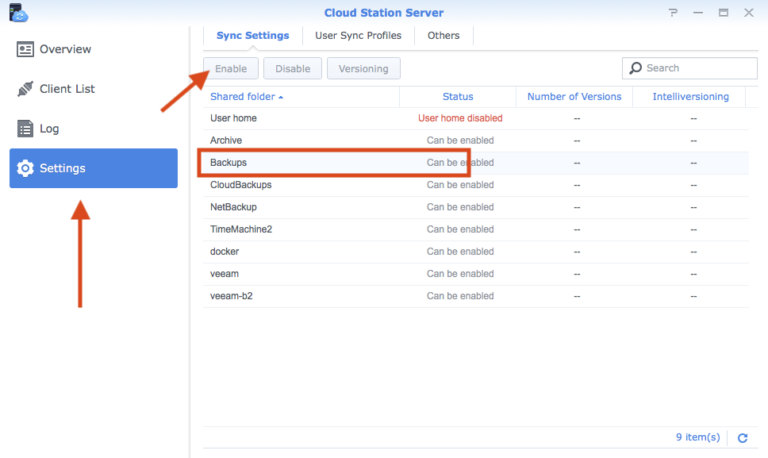Click docker's 'Can be enabled' status
Screen dimensions: 768x458
pyautogui.click(x=460, y=252)
